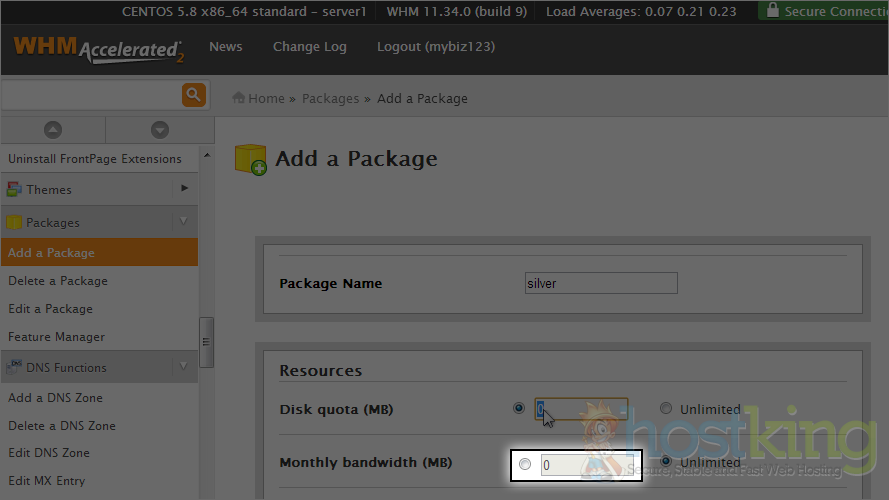The width and height of the screenshot is (889, 500).
Task: Select the Monthly bandwidth custom value radio
Action: 525,464
